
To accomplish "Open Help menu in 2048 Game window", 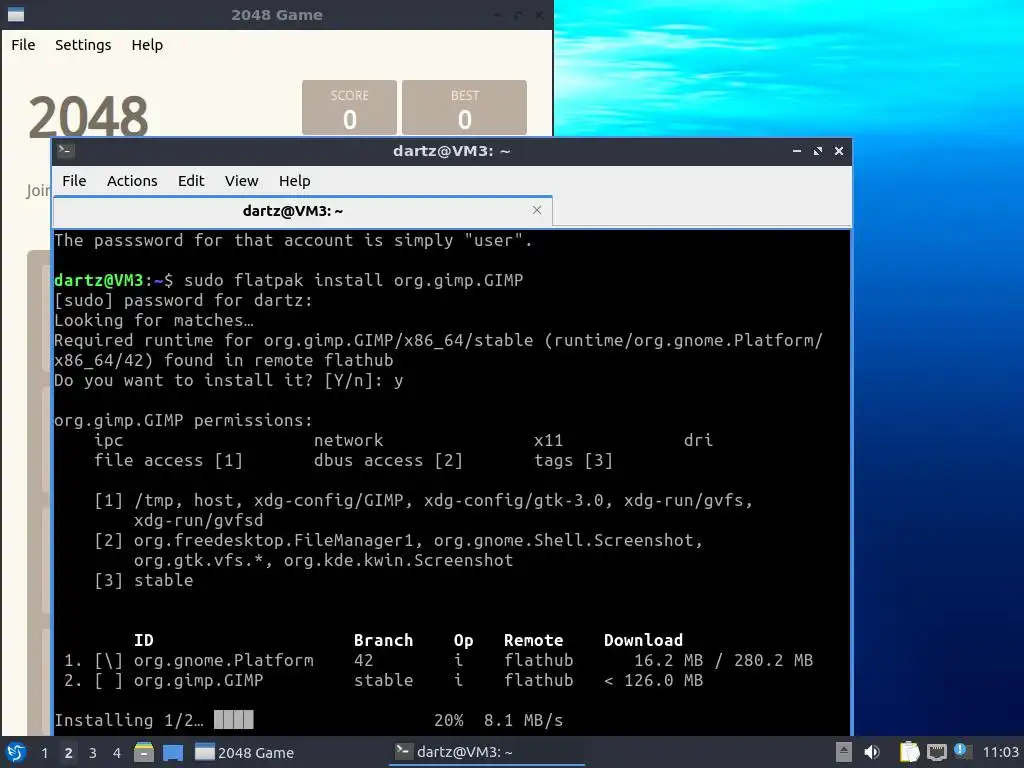I will point(147,45).
